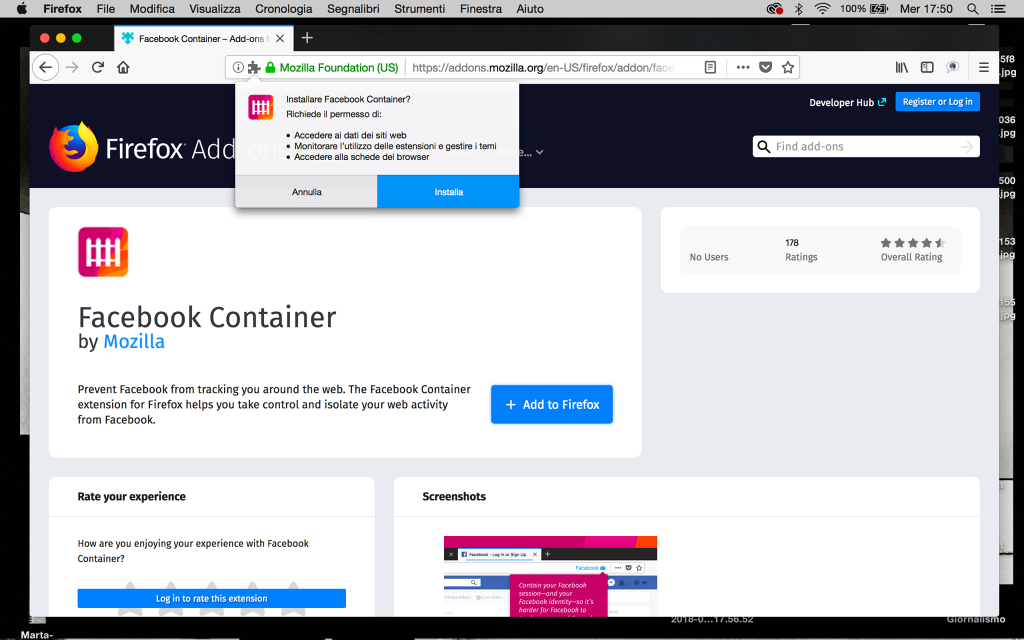Go to the Firefox home page icon

(x=123, y=67)
